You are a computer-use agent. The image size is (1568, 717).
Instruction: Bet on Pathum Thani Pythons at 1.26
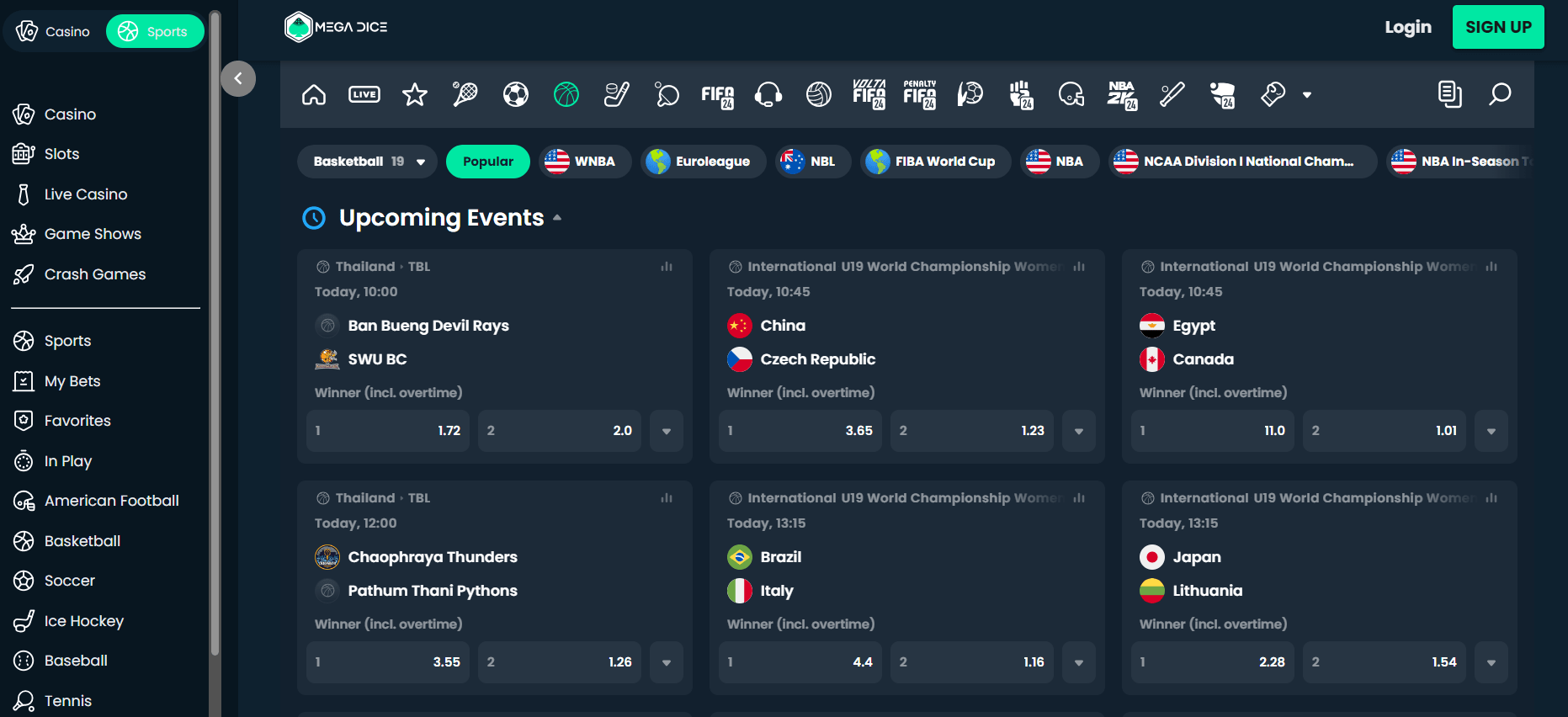[560, 662]
